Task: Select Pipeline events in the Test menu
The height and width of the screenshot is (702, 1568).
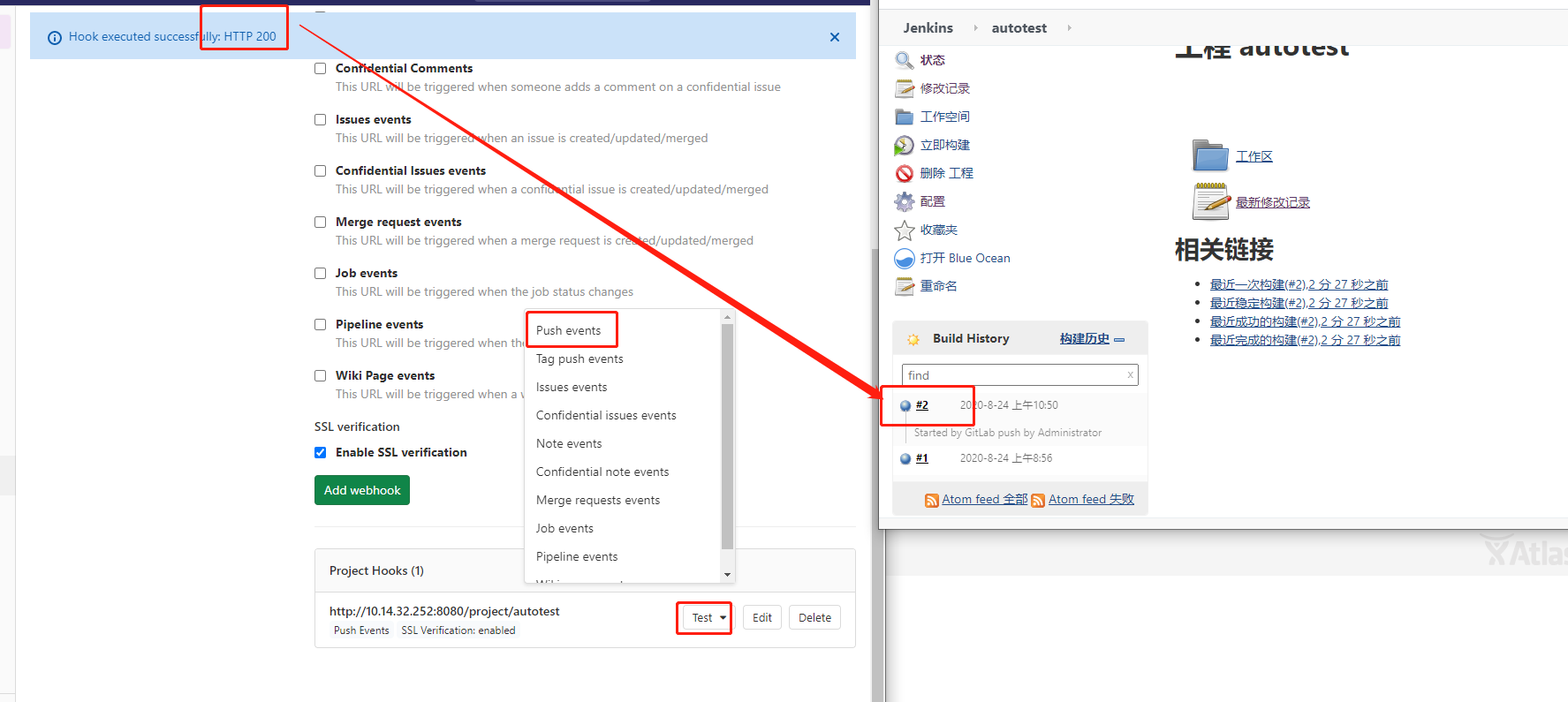Action: (577, 556)
